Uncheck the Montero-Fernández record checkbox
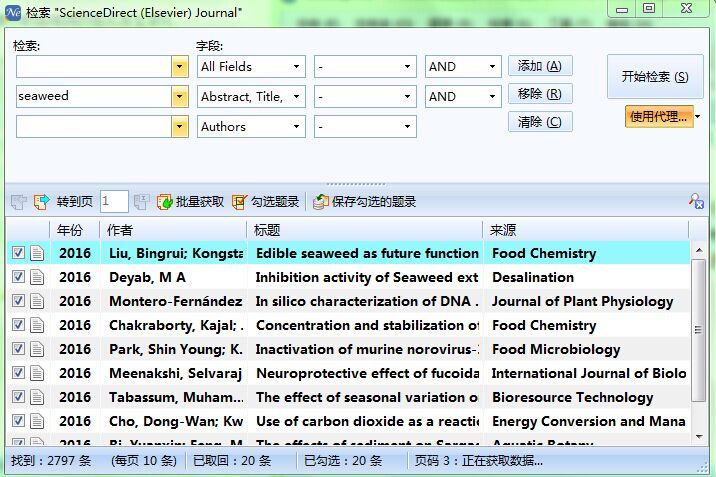Image resolution: width=716 pixels, height=477 pixels. pos(18,300)
